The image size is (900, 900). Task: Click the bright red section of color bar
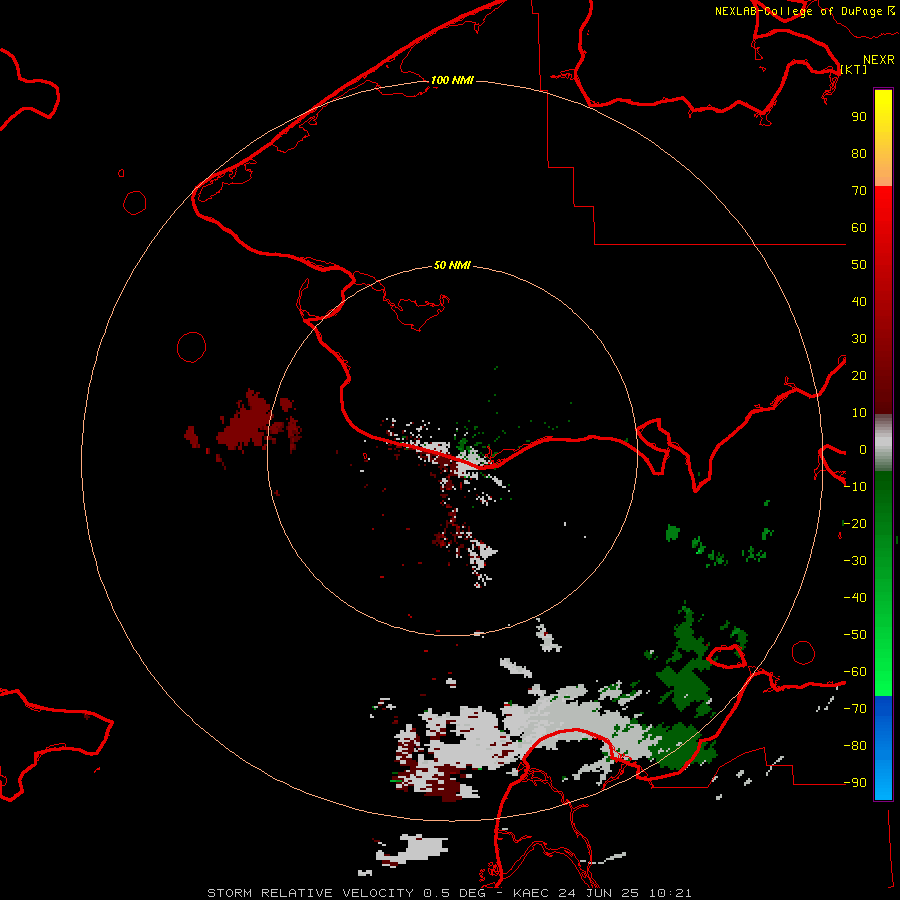pos(883,212)
